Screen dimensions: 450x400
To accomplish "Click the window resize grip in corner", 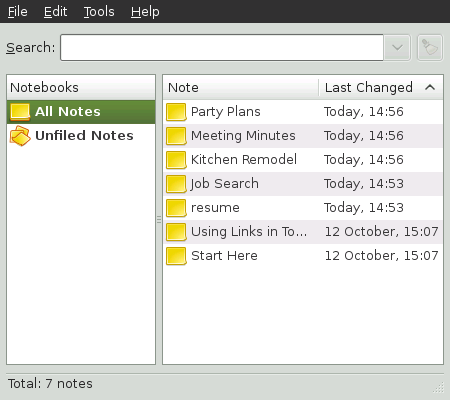I will click(439, 388).
